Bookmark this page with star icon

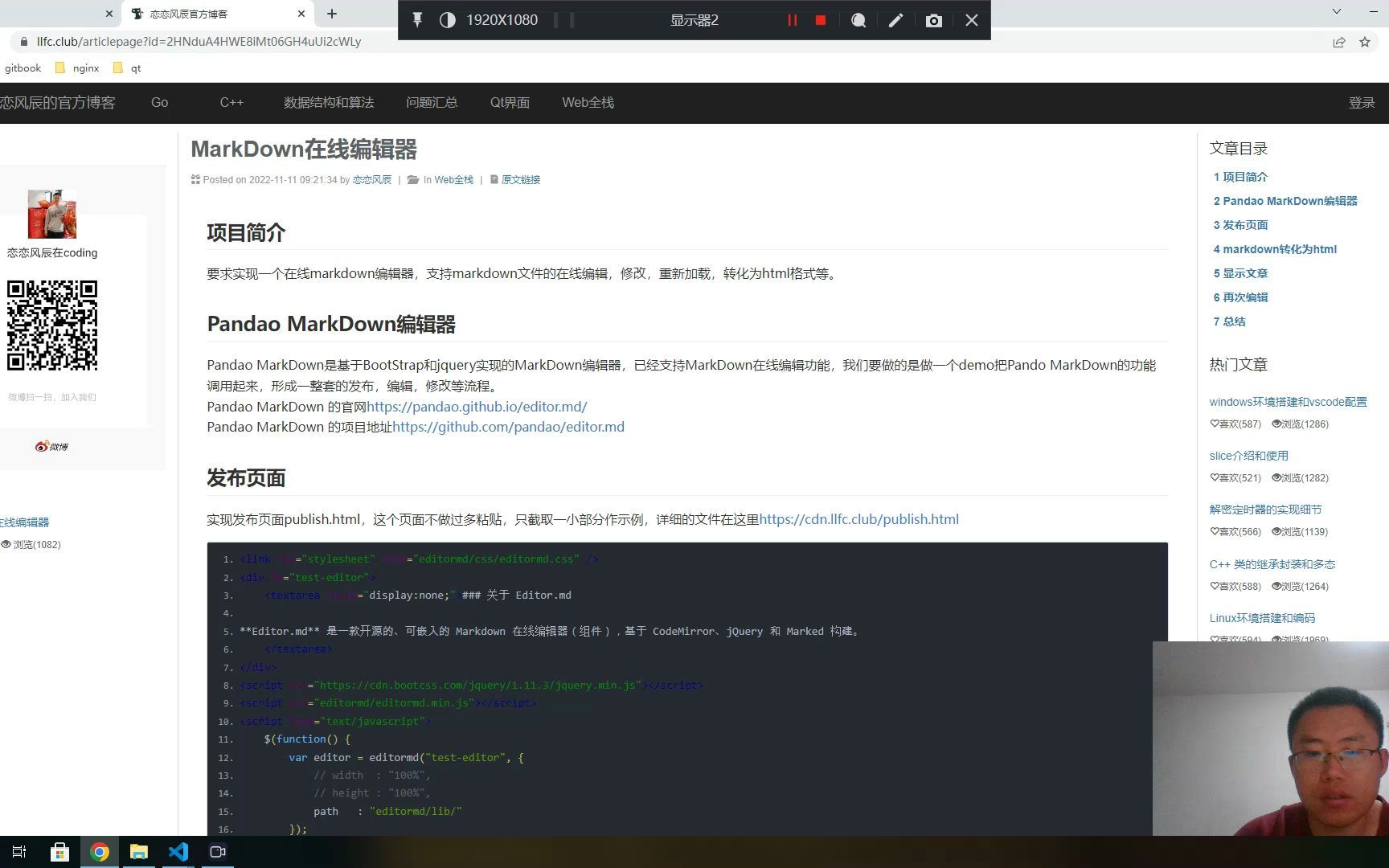tap(1365, 42)
